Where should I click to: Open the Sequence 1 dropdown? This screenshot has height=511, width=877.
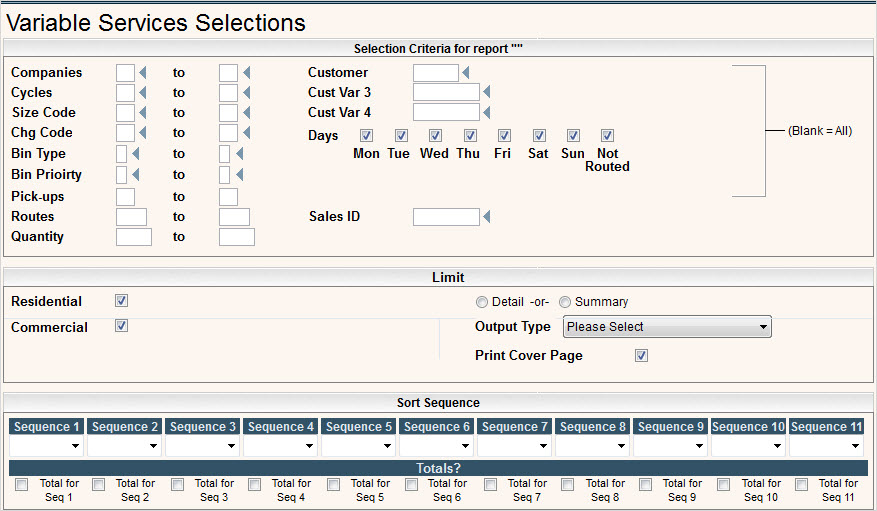point(46,446)
